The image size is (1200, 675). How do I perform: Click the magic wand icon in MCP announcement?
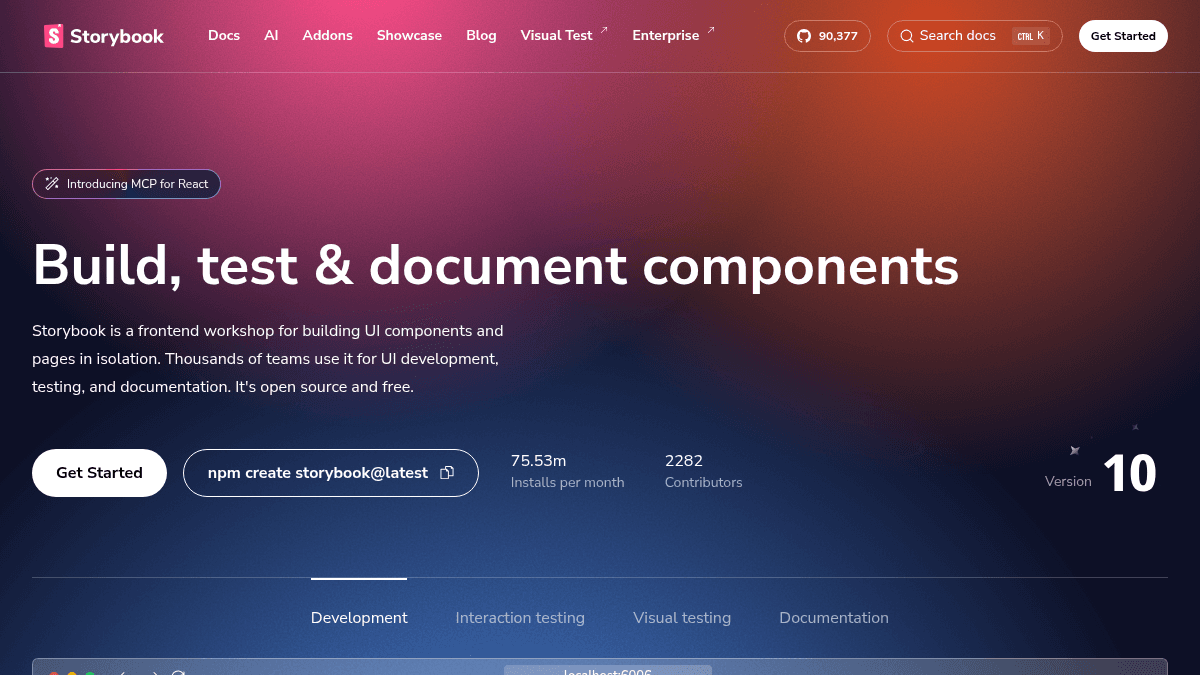click(x=52, y=184)
